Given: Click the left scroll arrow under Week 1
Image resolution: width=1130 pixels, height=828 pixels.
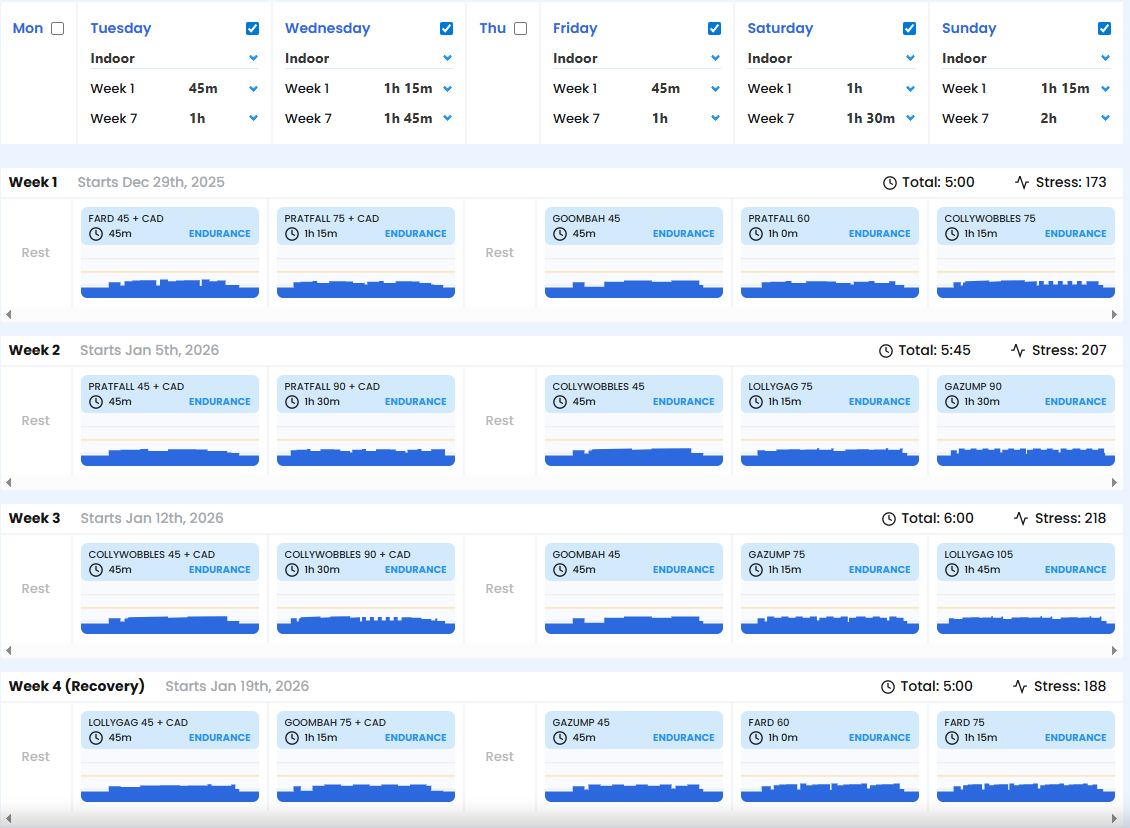Looking at the screenshot, I should (x=8, y=314).
